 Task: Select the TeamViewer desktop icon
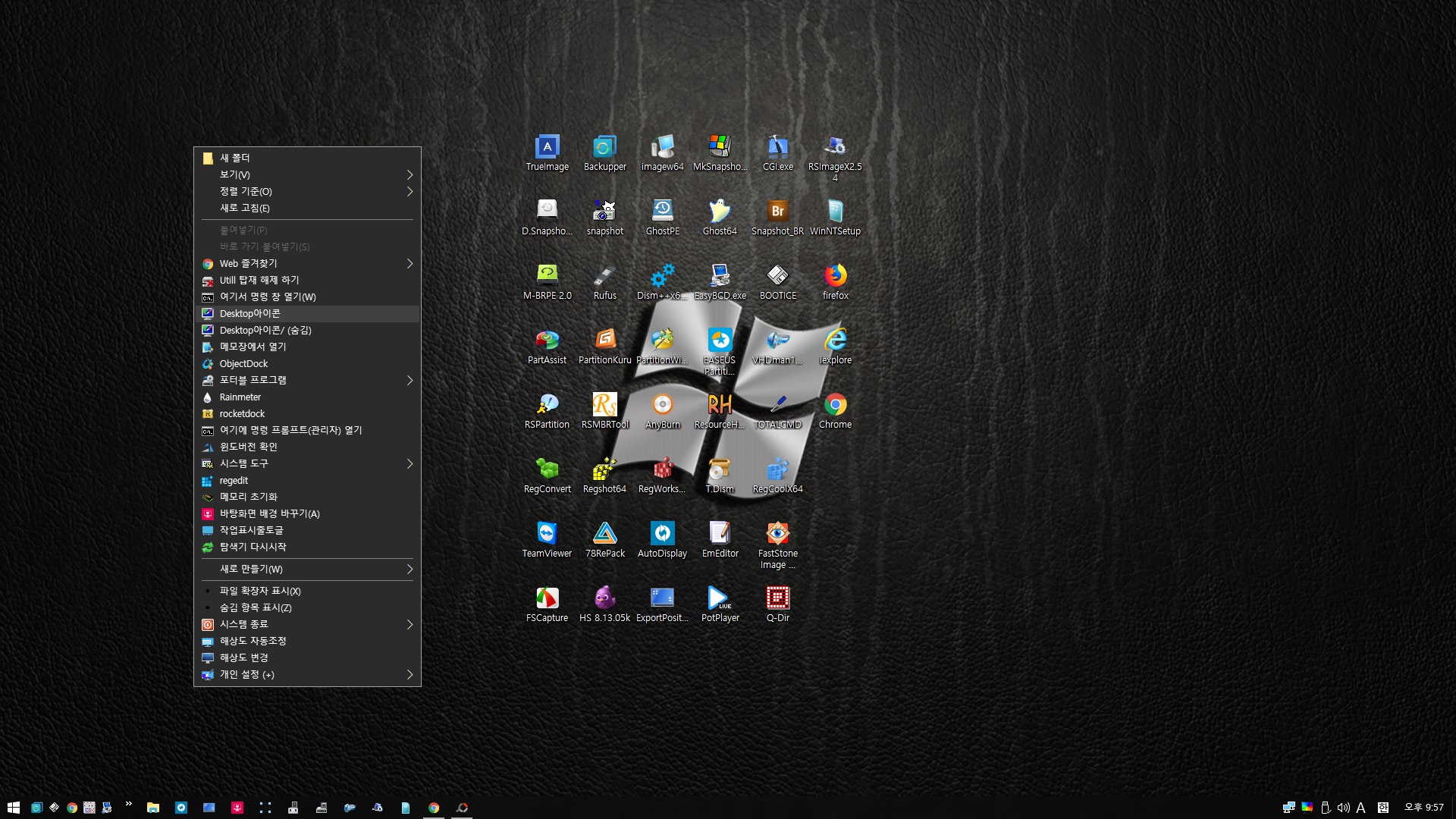tap(547, 539)
